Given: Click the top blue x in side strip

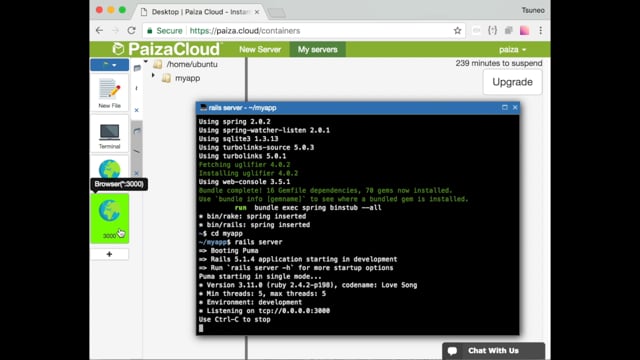Looking at the screenshot, I should point(137,110).
